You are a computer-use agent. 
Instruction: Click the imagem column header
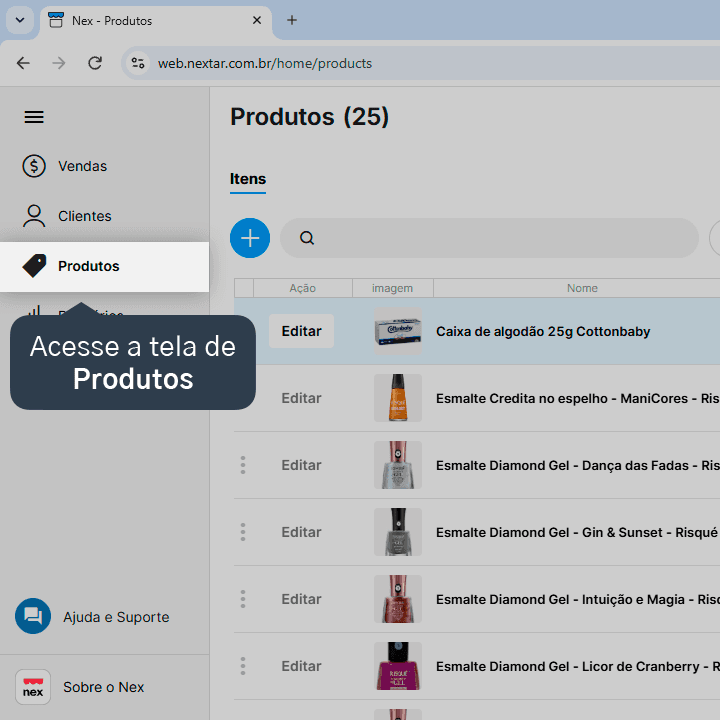[393, 288]
